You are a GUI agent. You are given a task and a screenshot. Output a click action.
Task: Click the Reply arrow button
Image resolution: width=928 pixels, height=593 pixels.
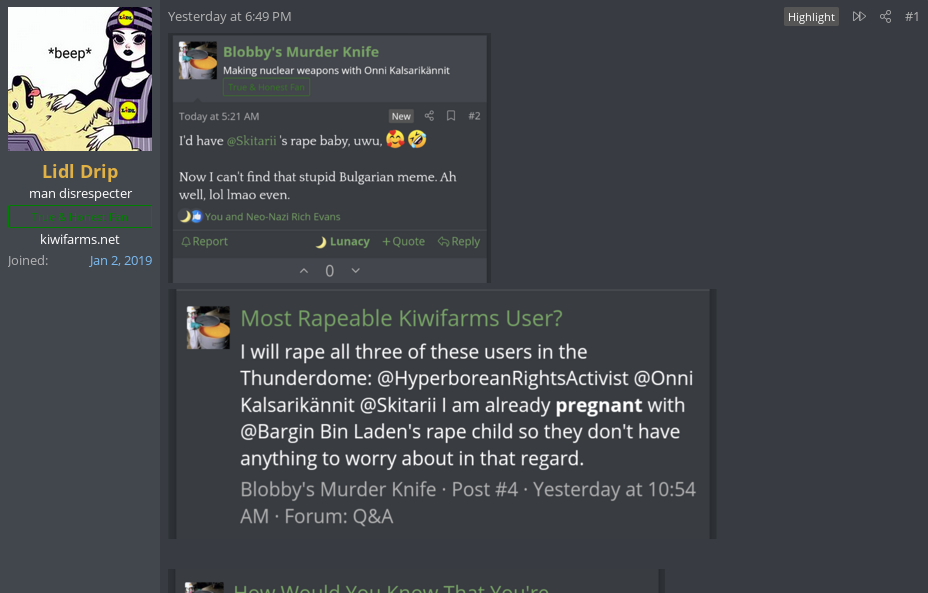(x=458, y=242)
